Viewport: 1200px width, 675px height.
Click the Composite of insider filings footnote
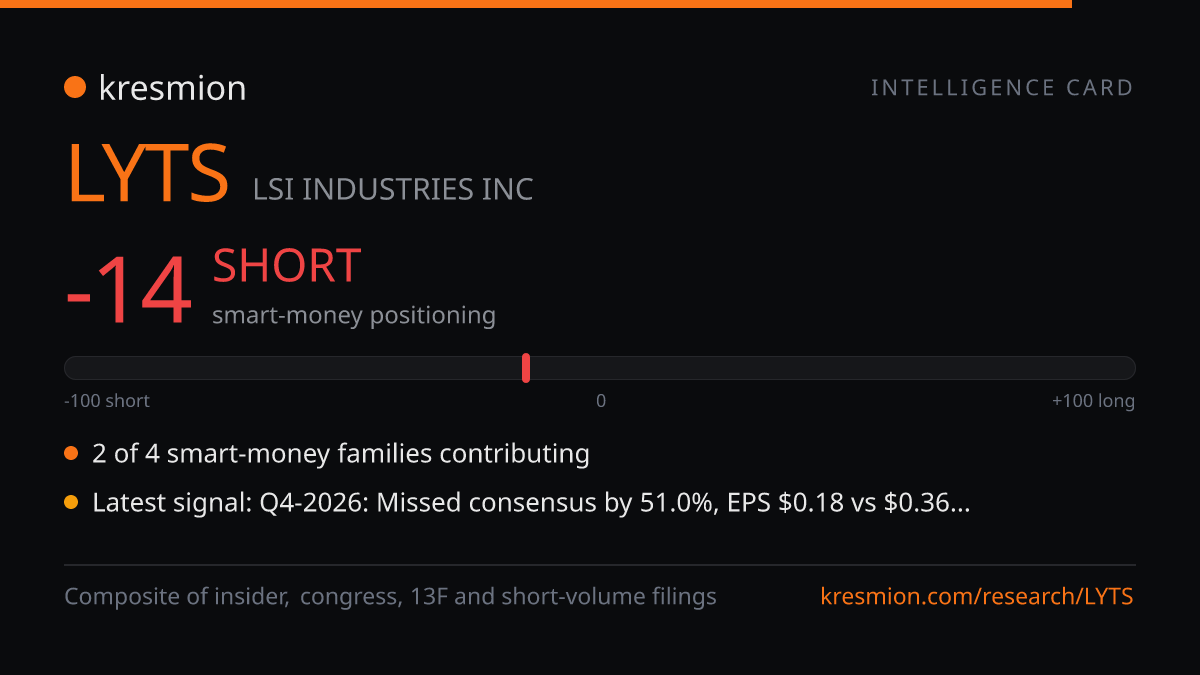point(390,597)
